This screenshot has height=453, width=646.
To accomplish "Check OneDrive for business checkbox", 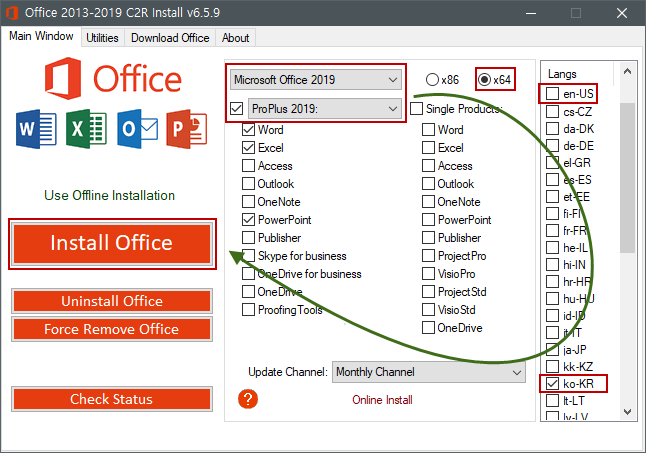I will tap(248, 274).
